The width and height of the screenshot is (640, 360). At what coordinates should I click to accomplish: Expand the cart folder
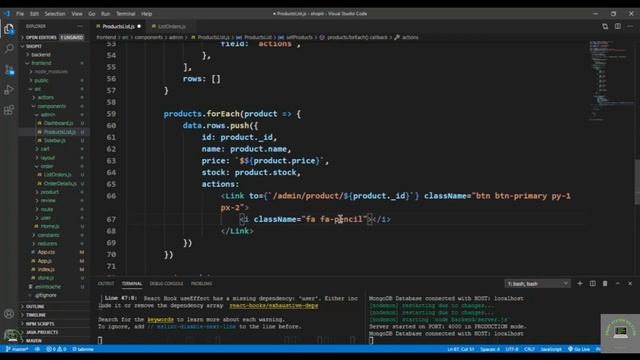point(44,149)
